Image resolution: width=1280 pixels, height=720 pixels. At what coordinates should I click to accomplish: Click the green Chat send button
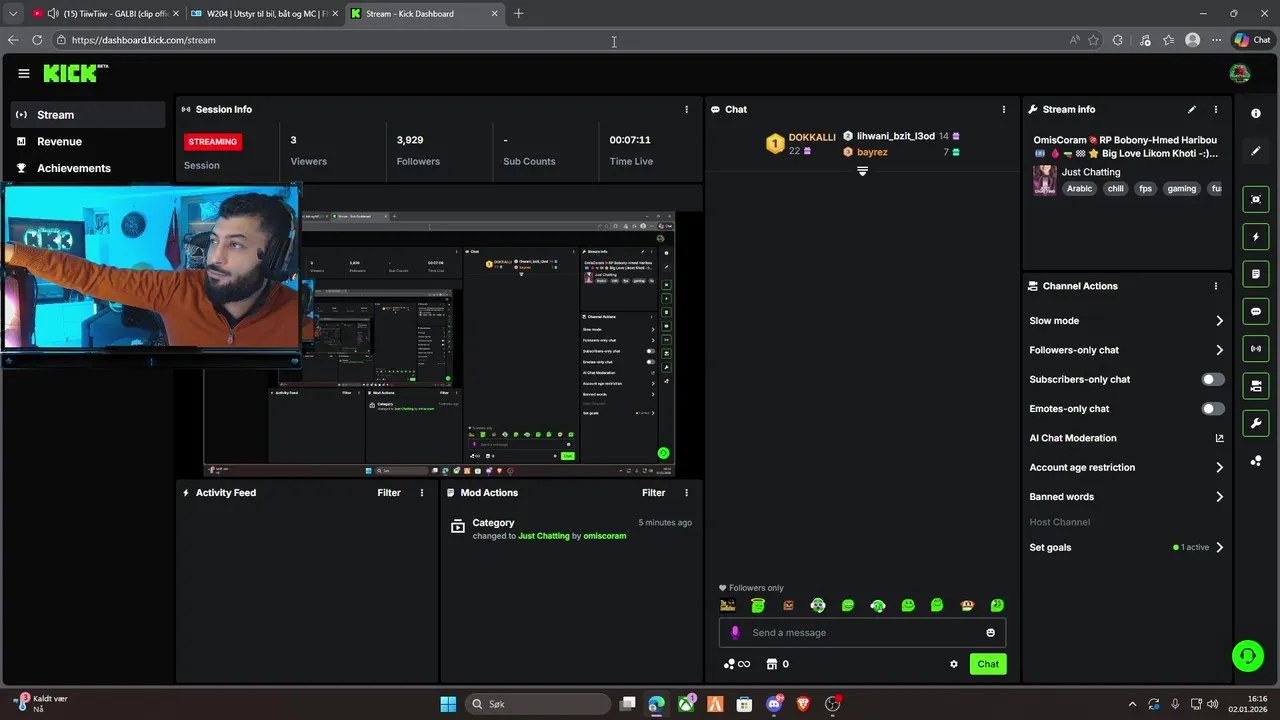tap(988, 664)
